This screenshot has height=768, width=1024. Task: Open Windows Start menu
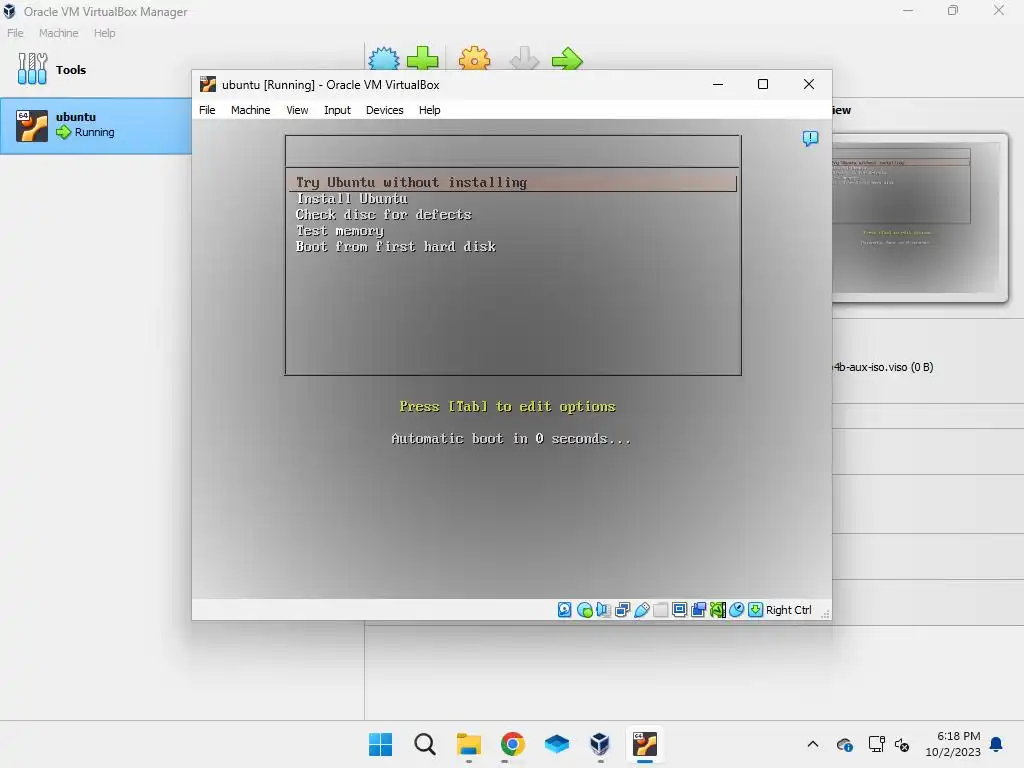point(381,744)
